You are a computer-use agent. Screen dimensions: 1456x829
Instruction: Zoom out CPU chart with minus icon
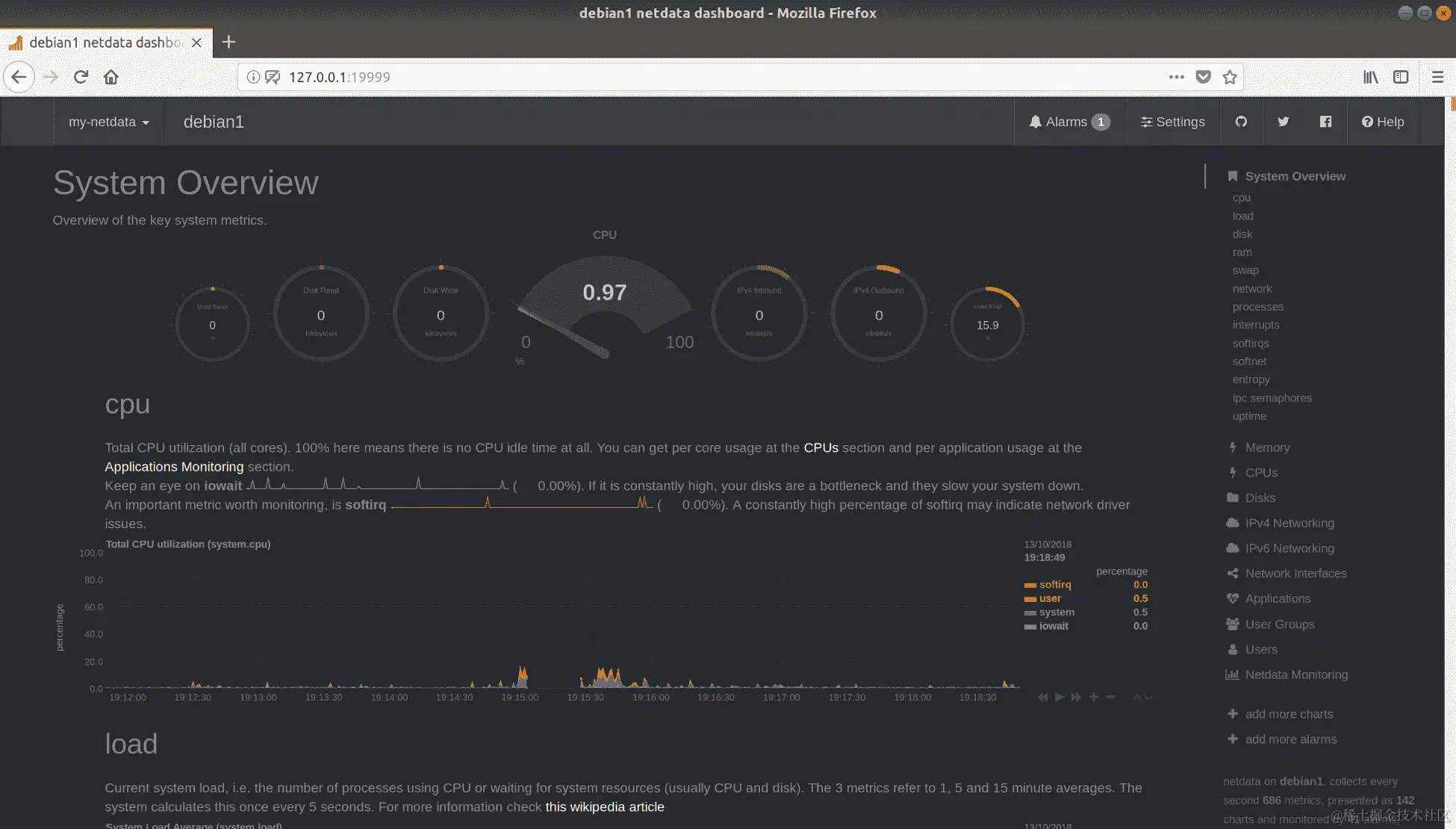[1111, 697]
